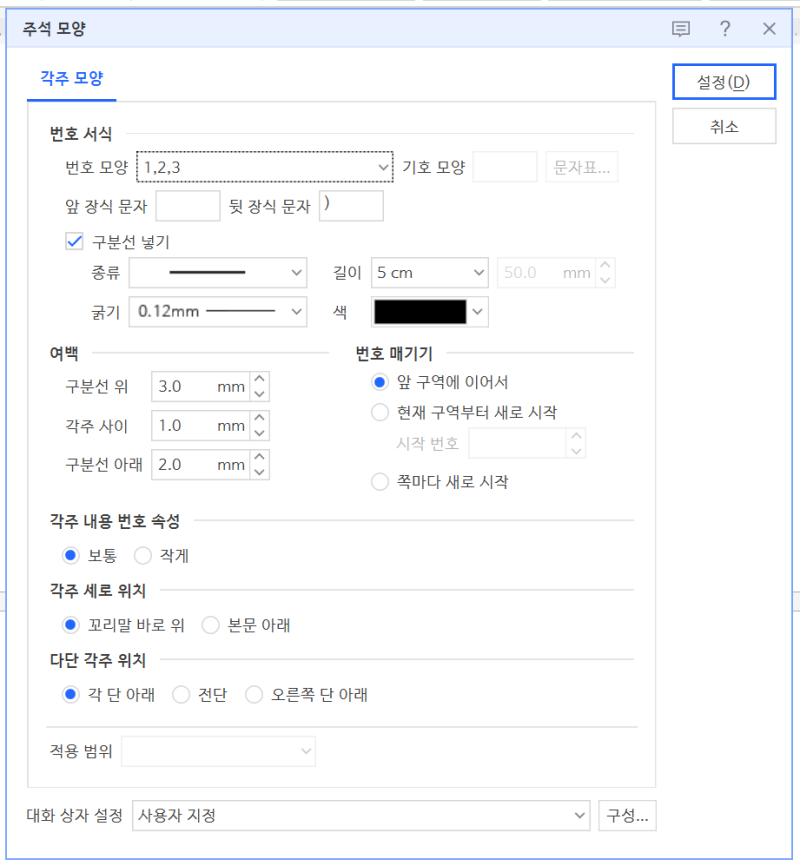The image size is (800, 866).
Task: Select the 보통 number size option
Action: click(x=70, y=555)
